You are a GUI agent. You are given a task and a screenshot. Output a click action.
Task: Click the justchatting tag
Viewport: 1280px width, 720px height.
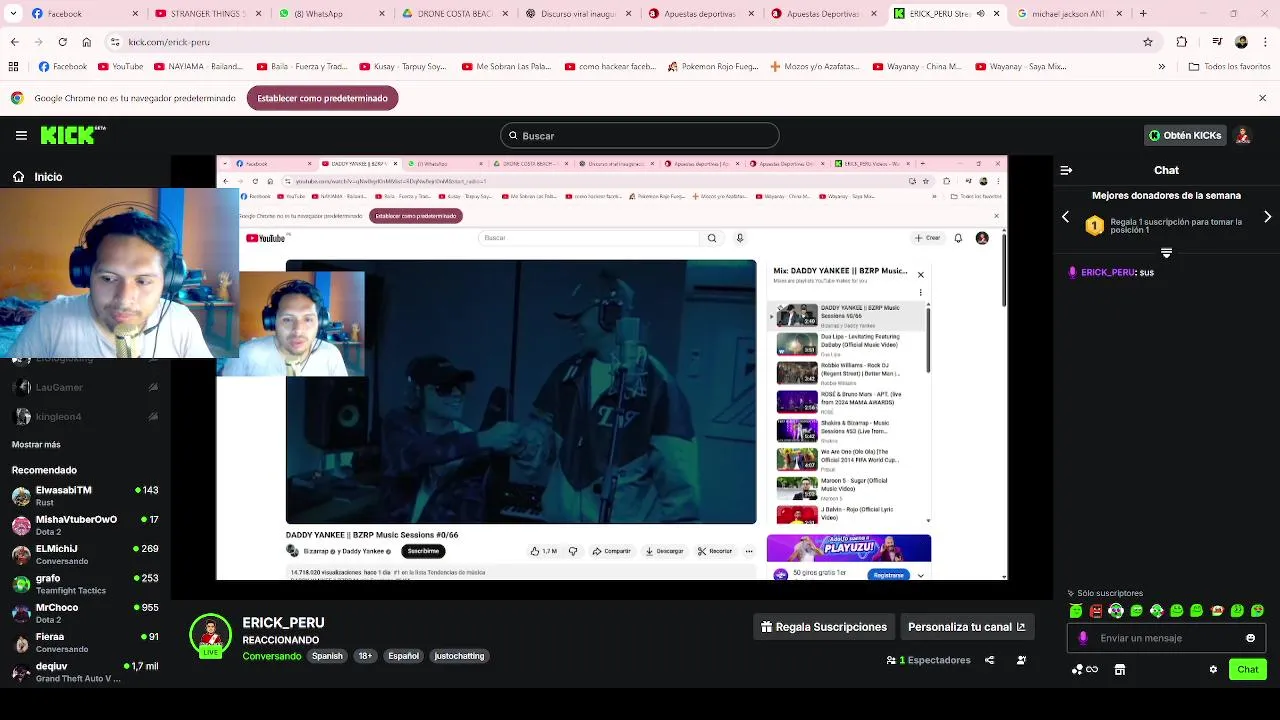[x=460, y=656]
